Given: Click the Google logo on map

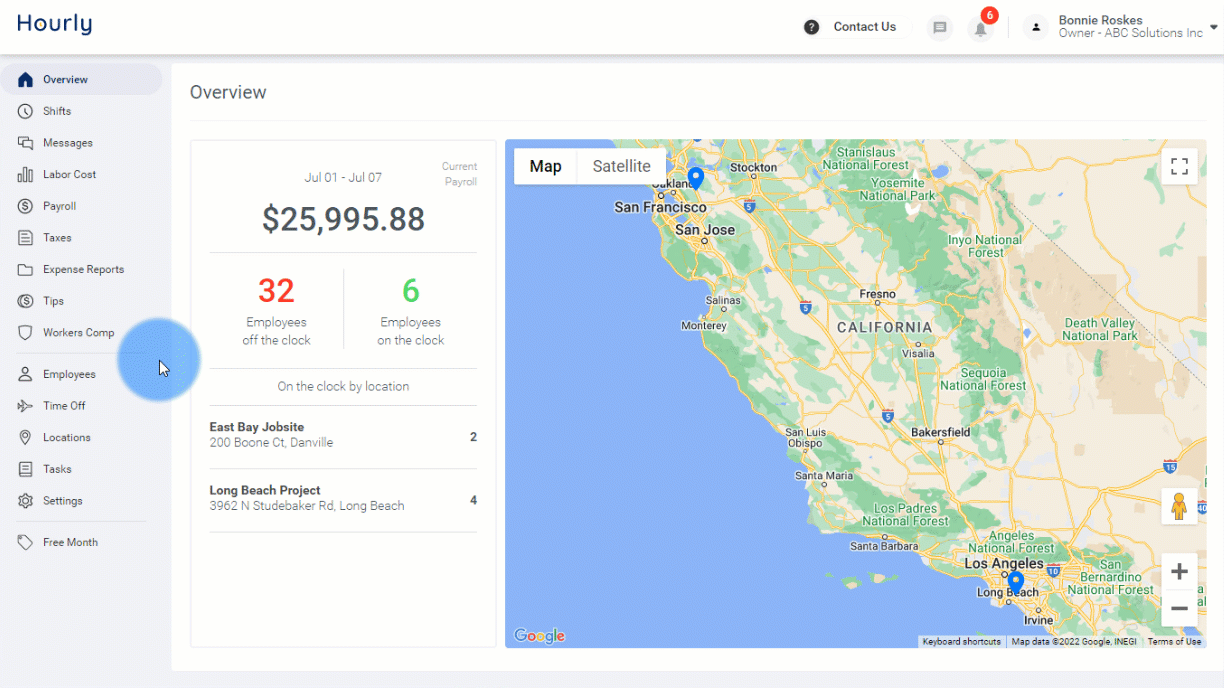Looking at the screenshot, I should 539,636.
